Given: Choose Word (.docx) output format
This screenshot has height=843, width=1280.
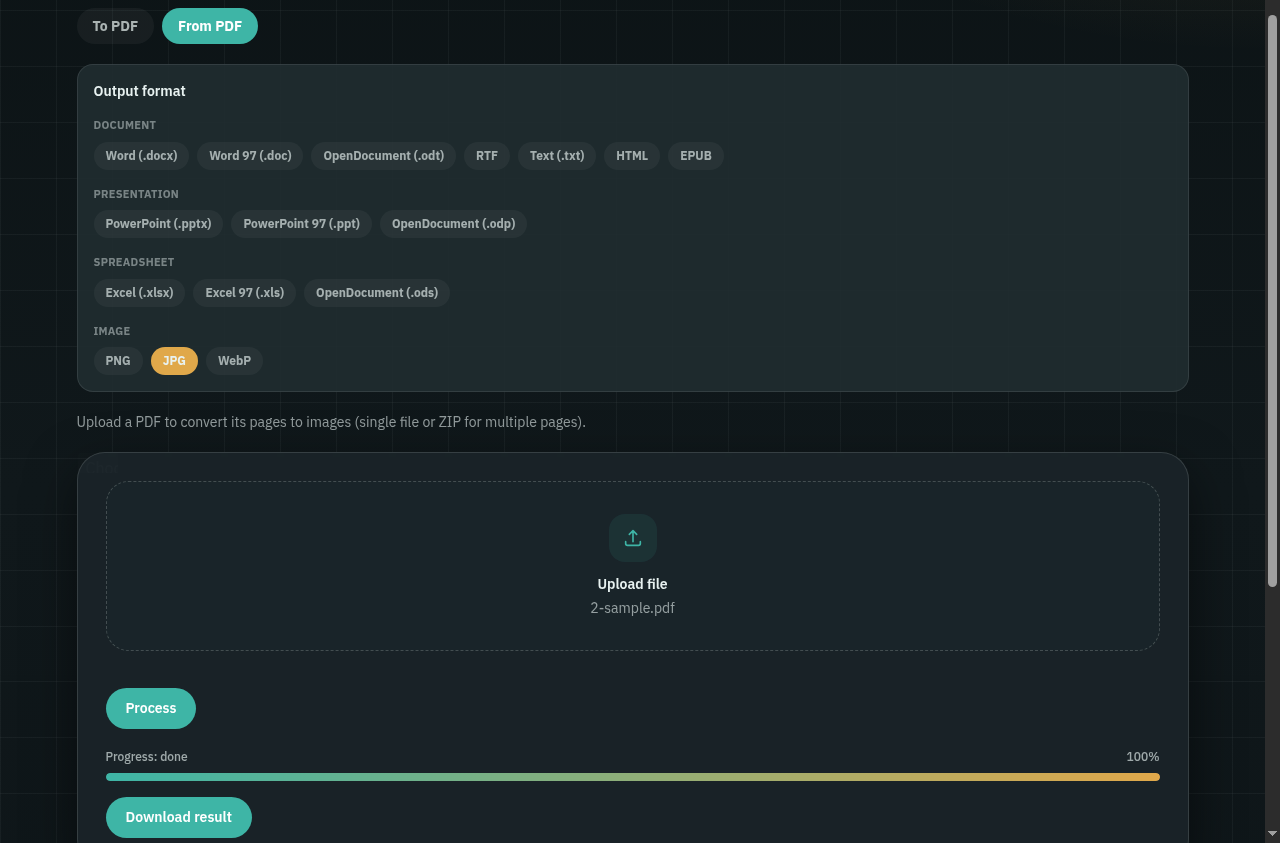Looking at the screenshot, I should click(141, 156).
